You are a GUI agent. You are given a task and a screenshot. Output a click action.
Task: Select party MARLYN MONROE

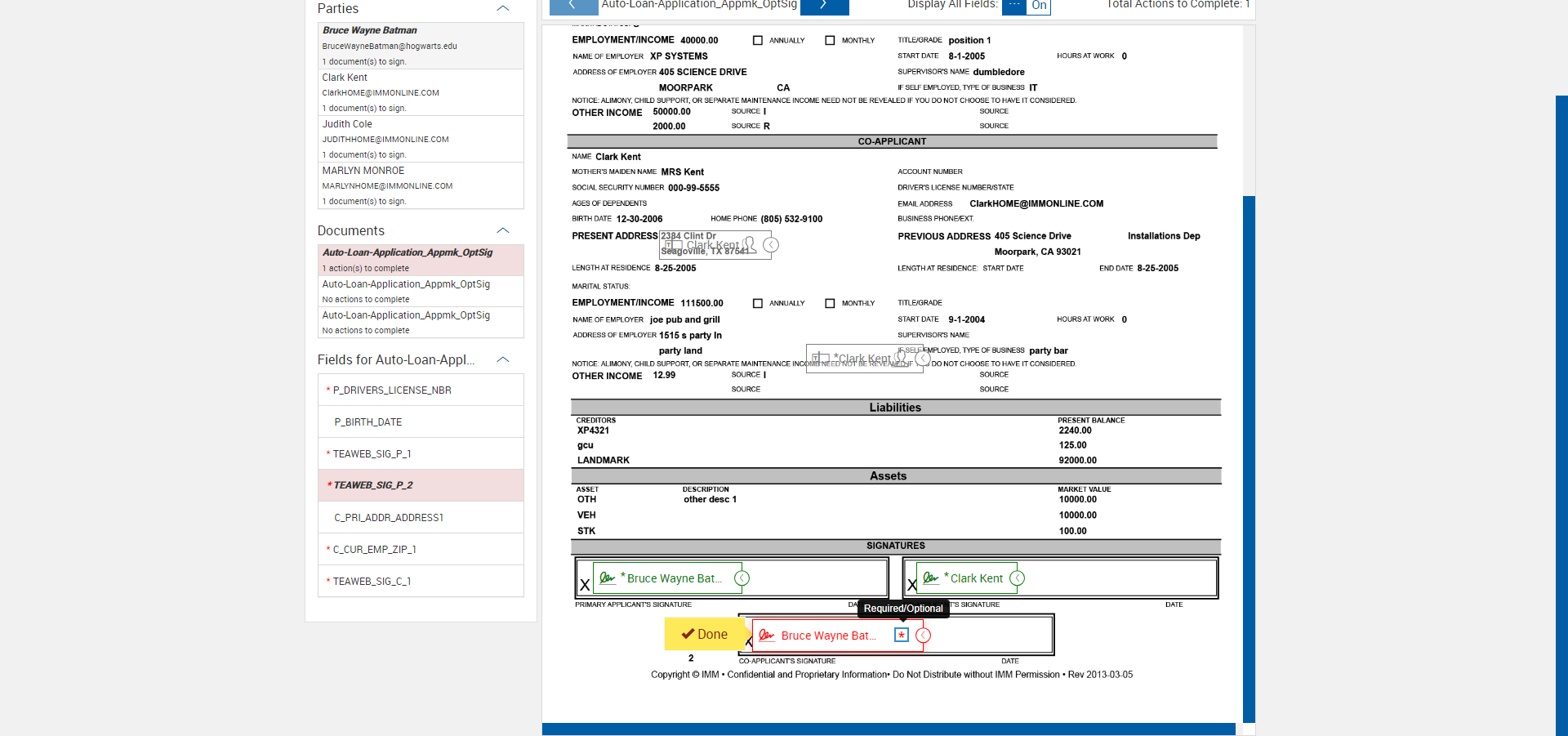(x=421, y=185)
